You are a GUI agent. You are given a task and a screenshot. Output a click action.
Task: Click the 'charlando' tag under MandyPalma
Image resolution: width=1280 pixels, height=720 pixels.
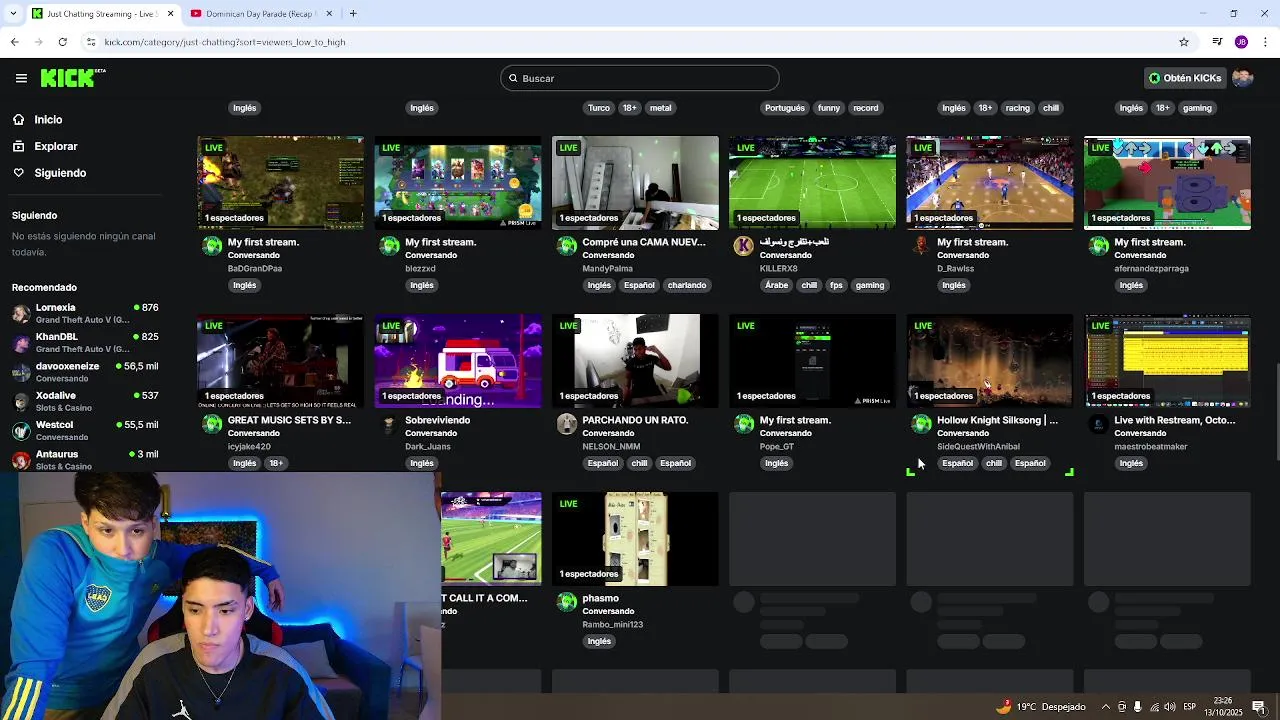(x=687, y=285)
